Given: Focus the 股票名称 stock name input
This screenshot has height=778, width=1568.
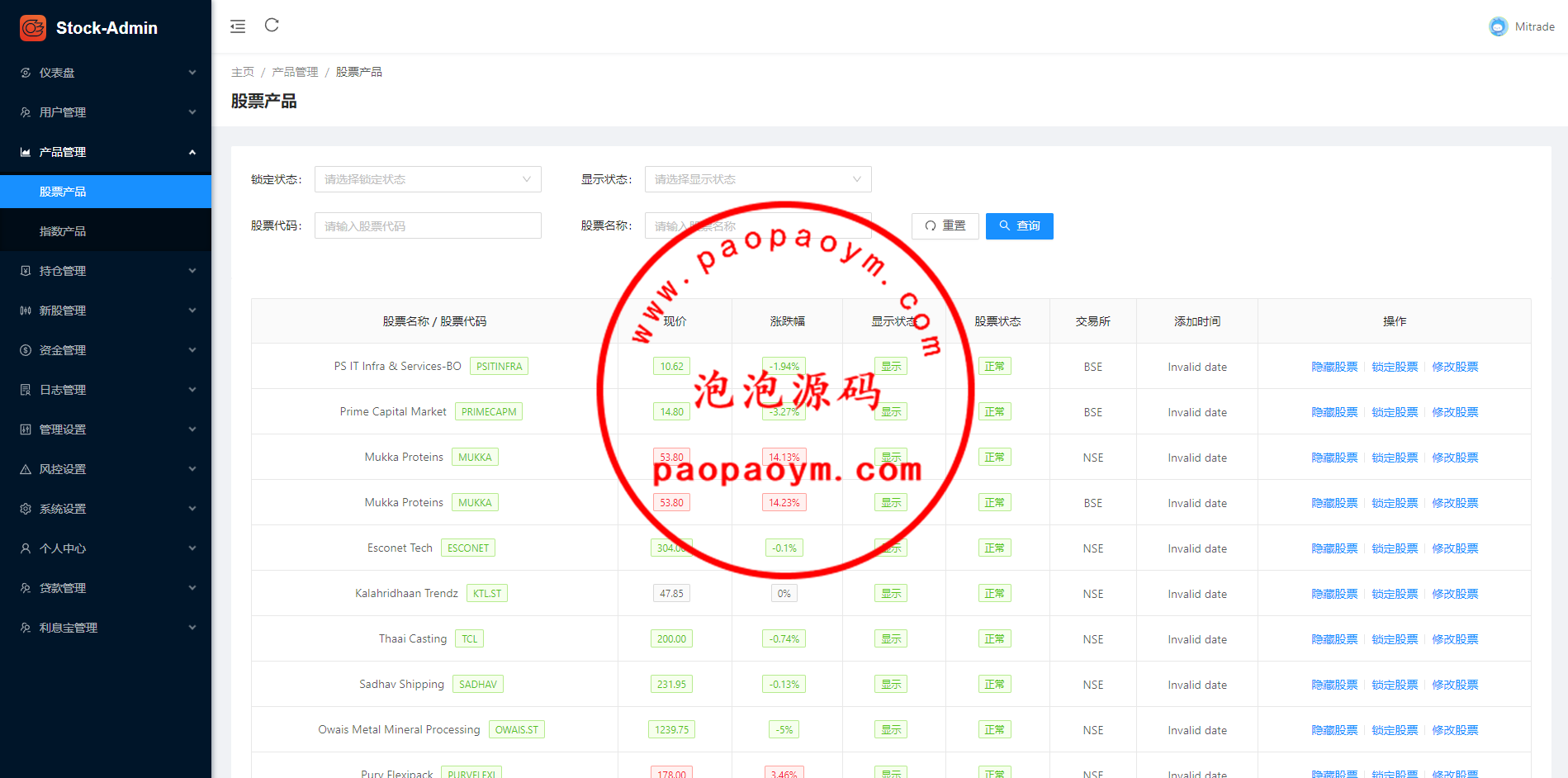Looking at the screenshot, I should point(758,225).
